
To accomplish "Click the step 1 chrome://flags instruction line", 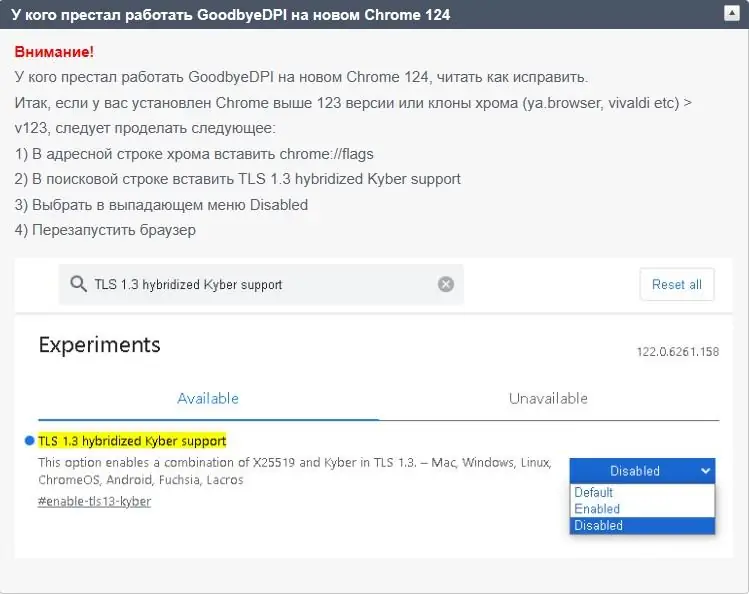I will [194, 154].
